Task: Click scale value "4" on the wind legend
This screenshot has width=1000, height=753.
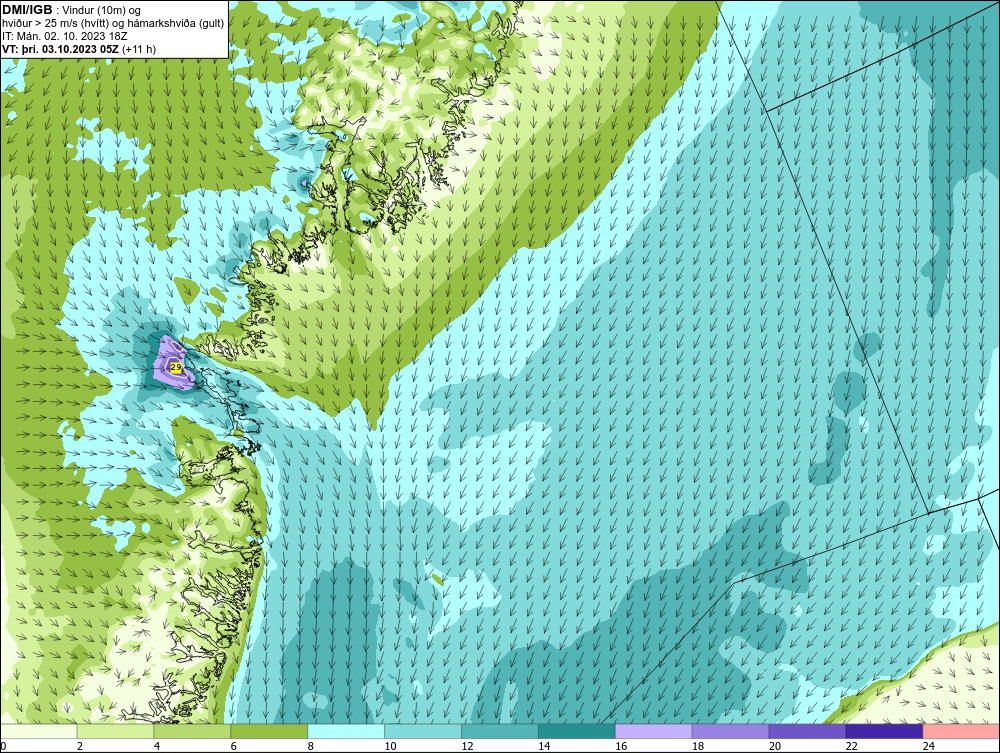Action: pos(157,746)
